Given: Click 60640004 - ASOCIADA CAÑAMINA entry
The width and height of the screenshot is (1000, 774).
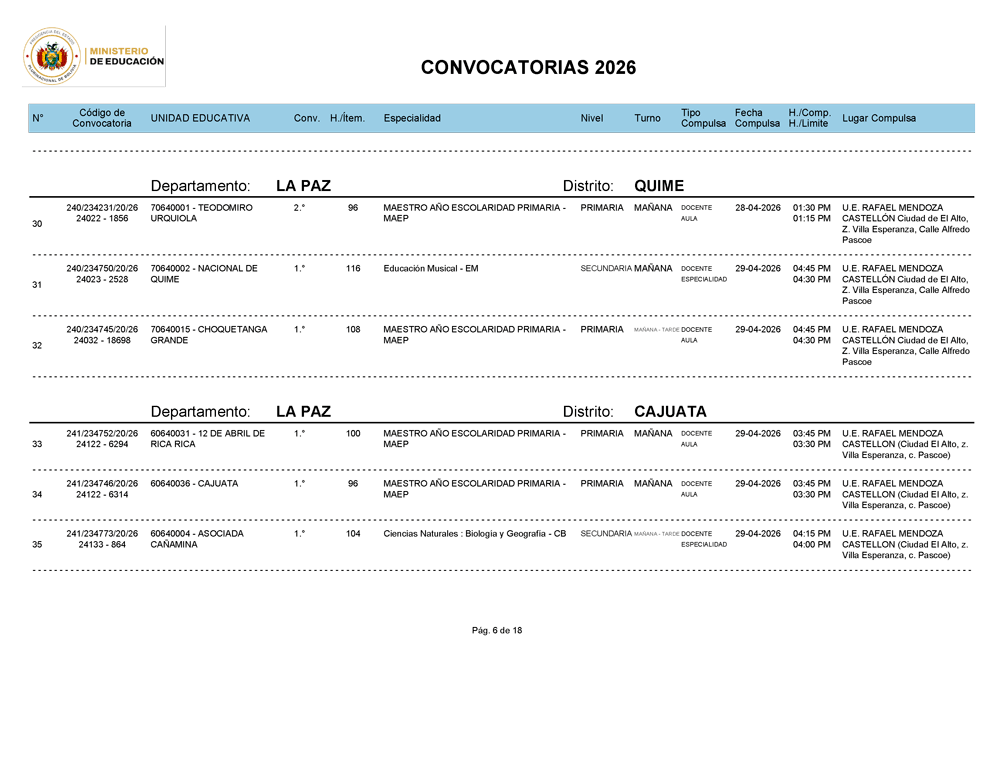Looking at the screenshot, I should [x=197, y=539].
